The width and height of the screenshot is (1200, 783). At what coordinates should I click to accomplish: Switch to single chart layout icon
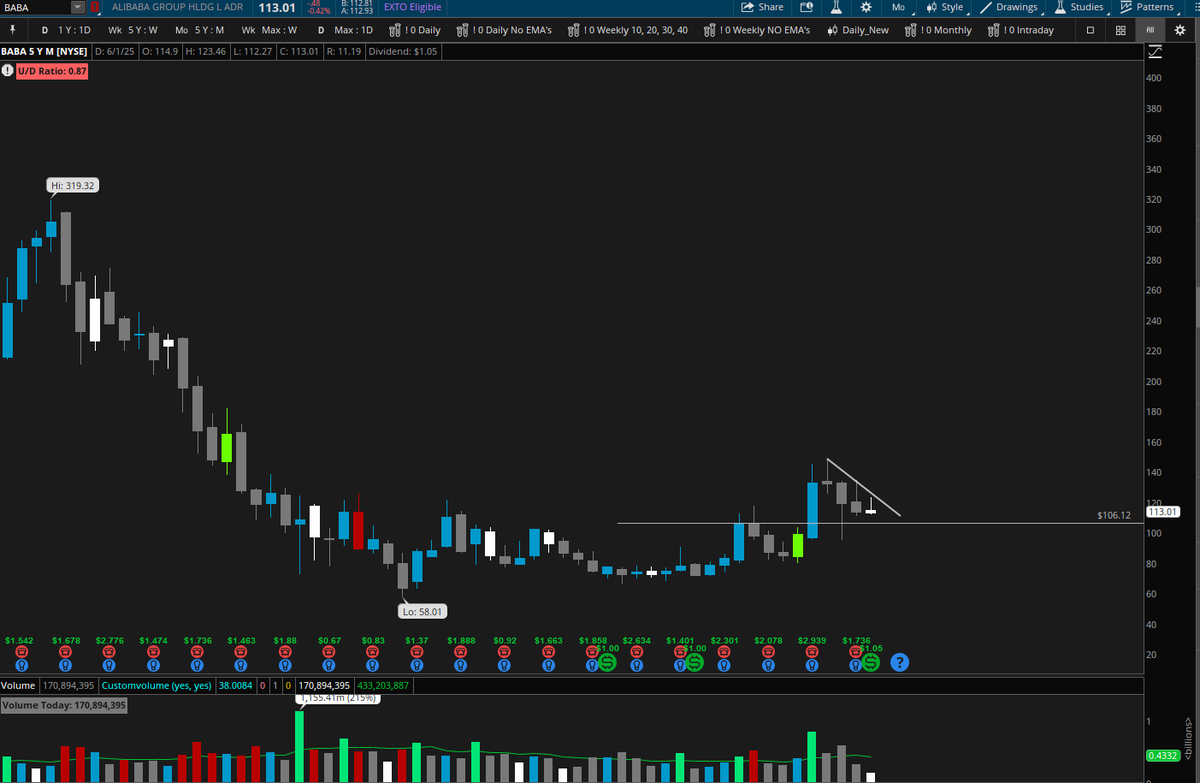(1090, 30)
